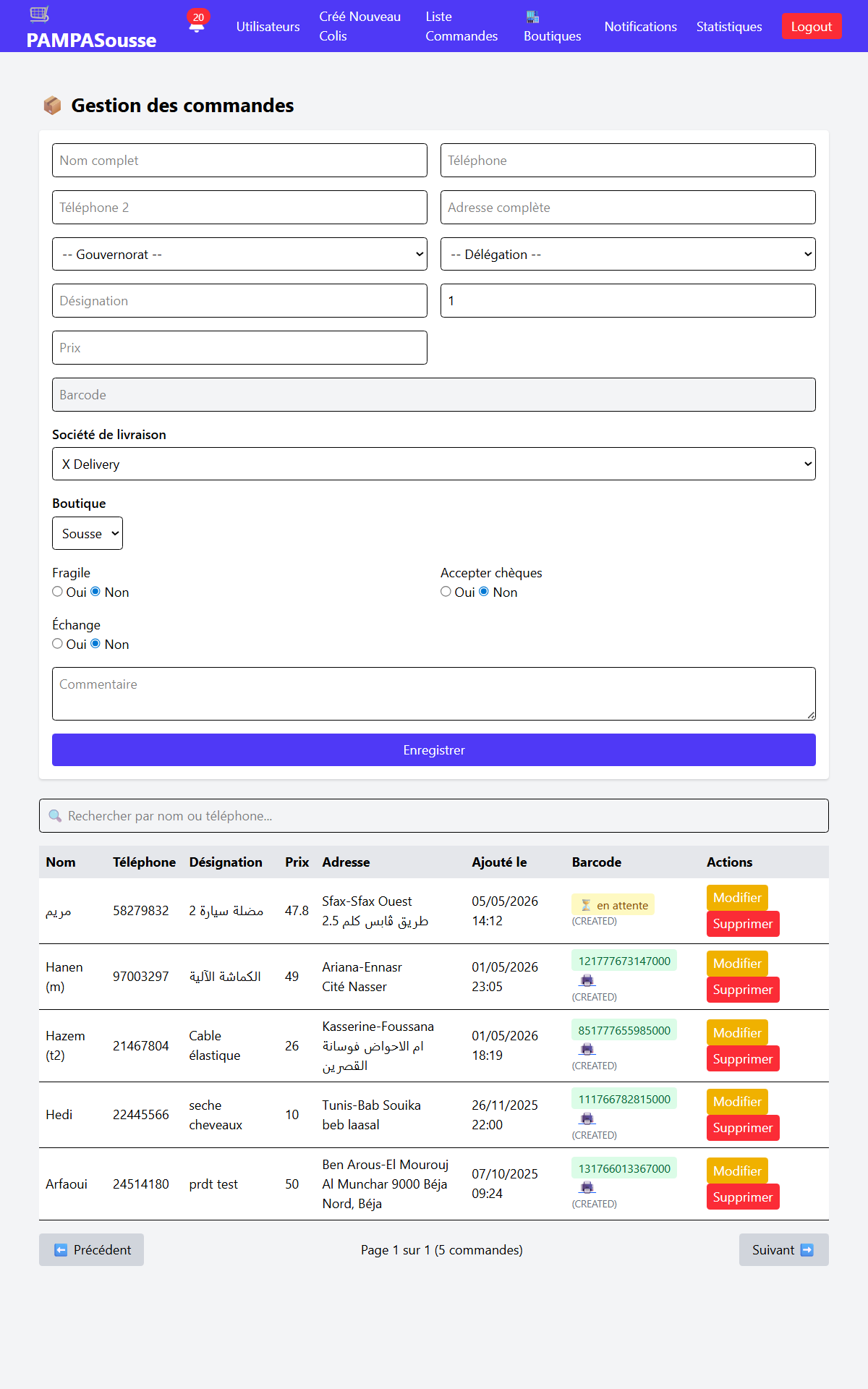The image size is (868, 1389).
Task: Modifier the مريم order
Action: pos(737,897)
